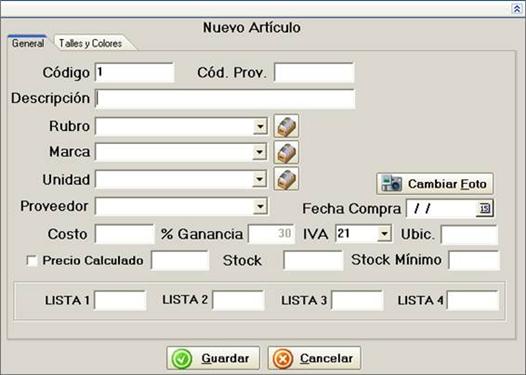Open the Proveedor dropdown list
The width and height of the screenshot is (526, 375).
260,206
